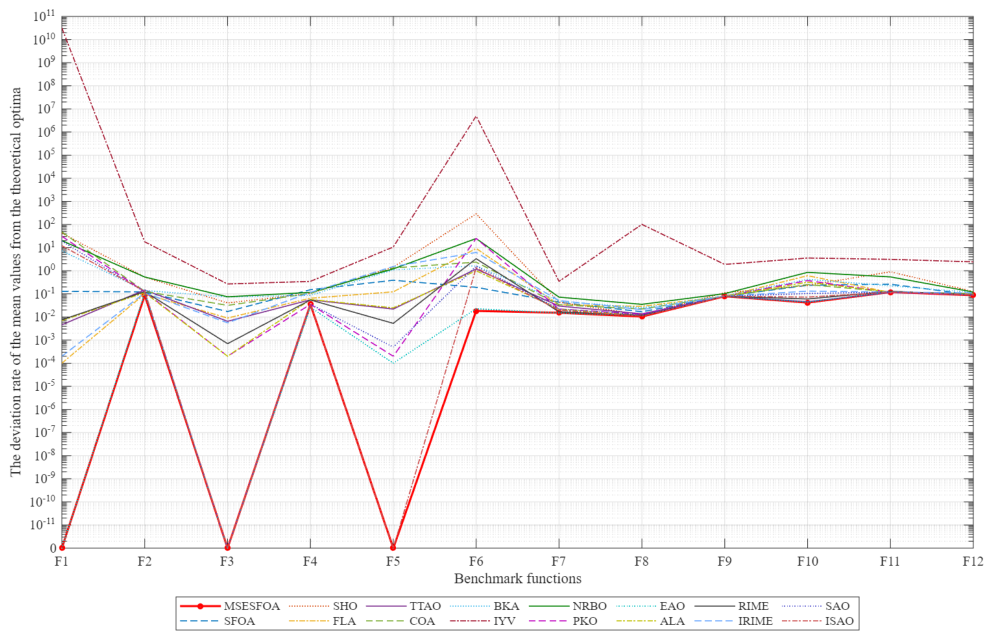Screen dimensions: 992x639
Task: Click the red MSESFOA data marker at F6
Action: pyautogui.click(x=476, y=311)
